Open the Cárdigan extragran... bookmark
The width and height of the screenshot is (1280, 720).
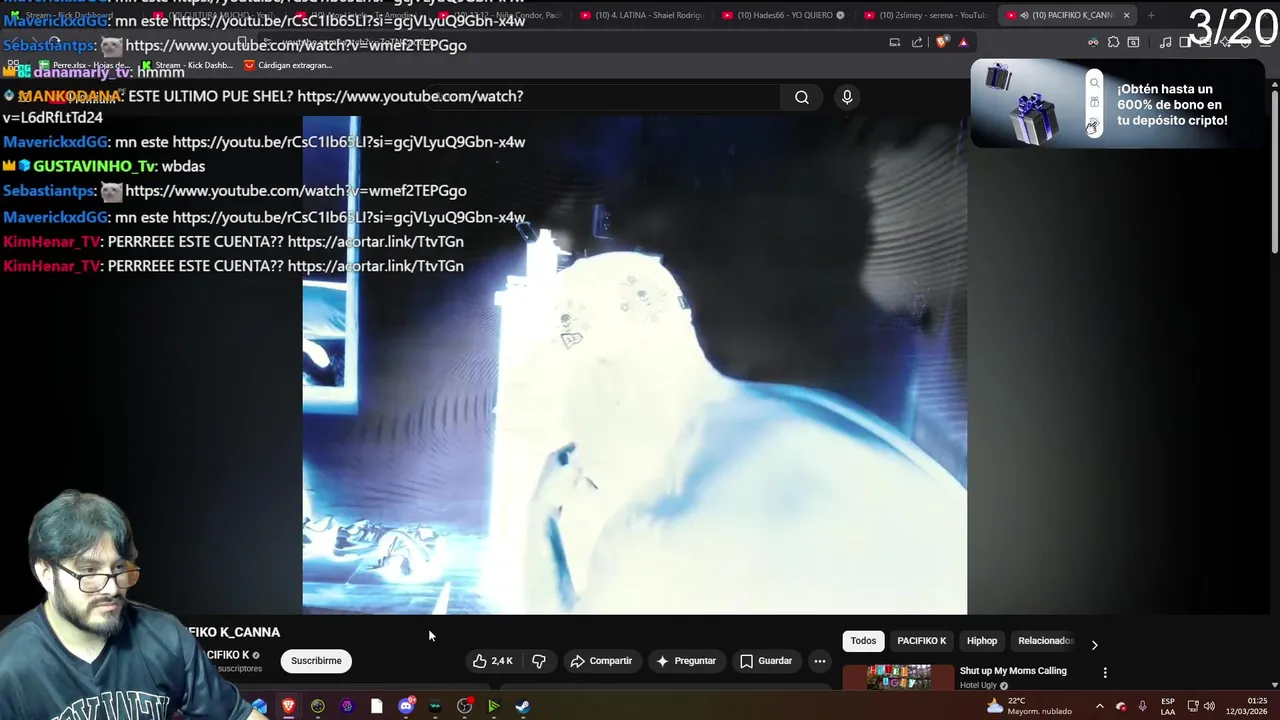click(x=289, y=65)
